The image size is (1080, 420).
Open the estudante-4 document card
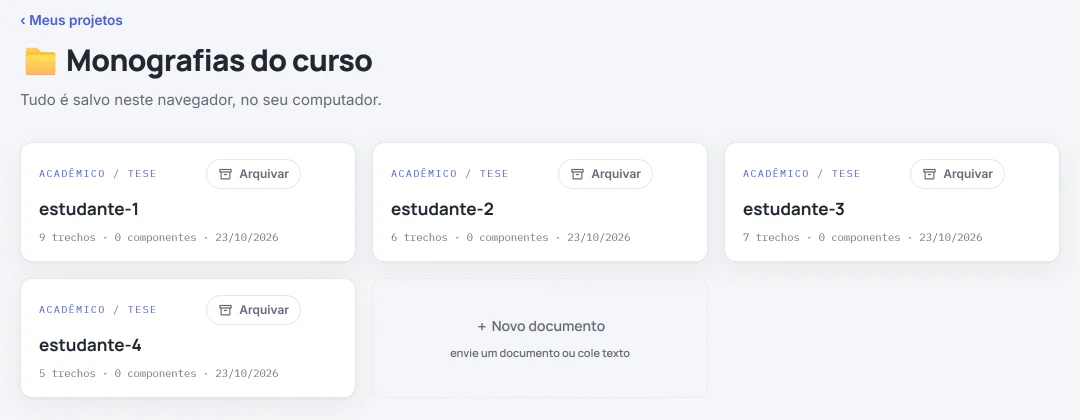[188, 339]
